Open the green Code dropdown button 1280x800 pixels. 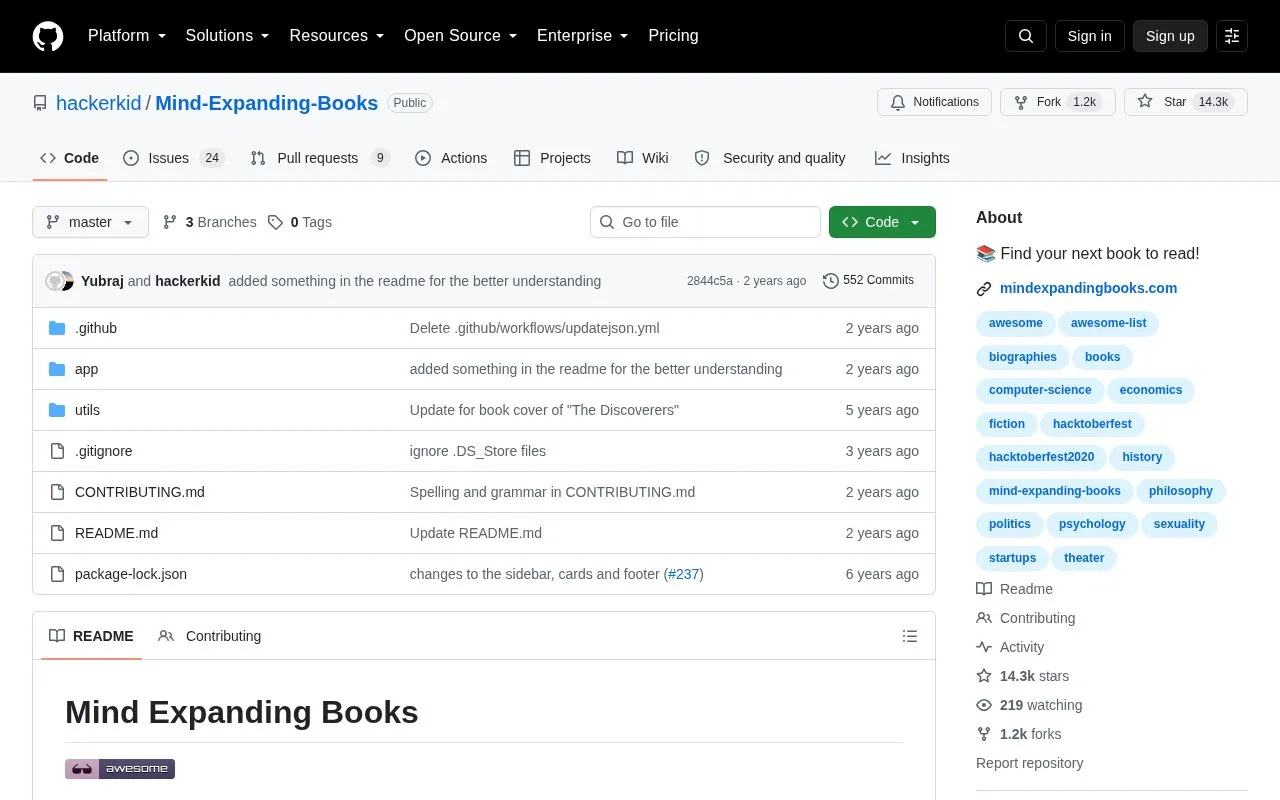pyautogui.click(x=882, y=222)
